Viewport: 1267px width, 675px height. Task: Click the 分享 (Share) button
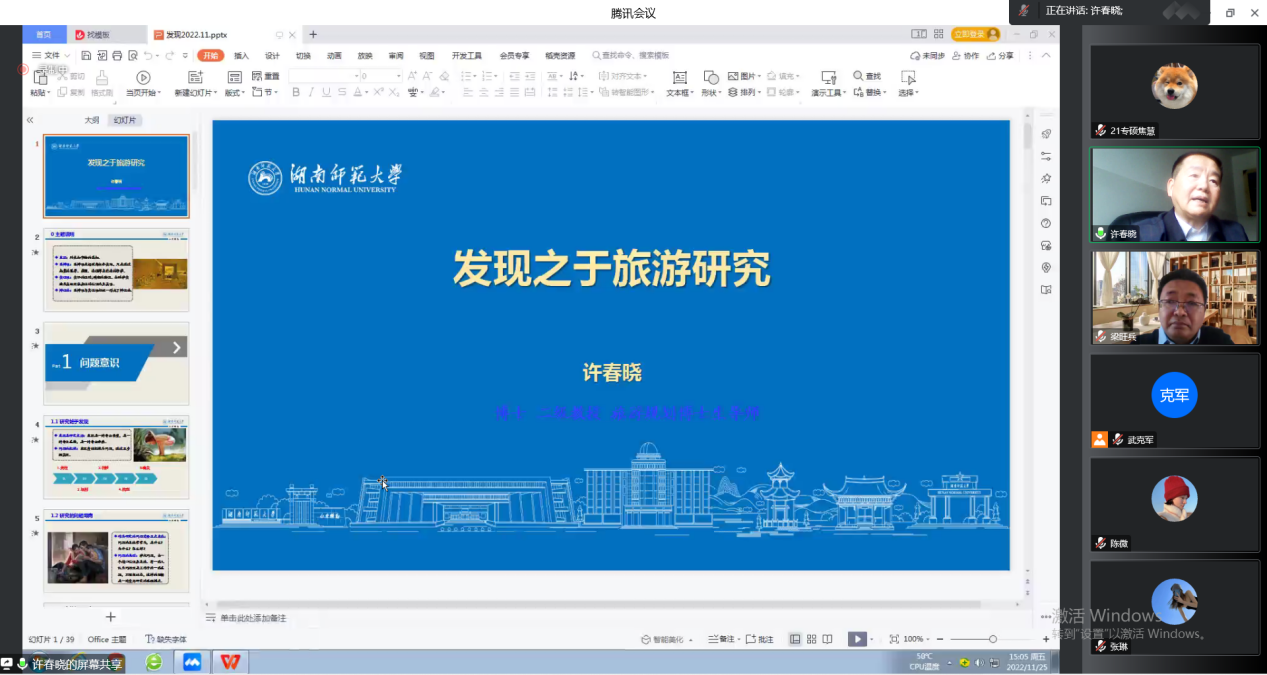click(x=999, y=56)
